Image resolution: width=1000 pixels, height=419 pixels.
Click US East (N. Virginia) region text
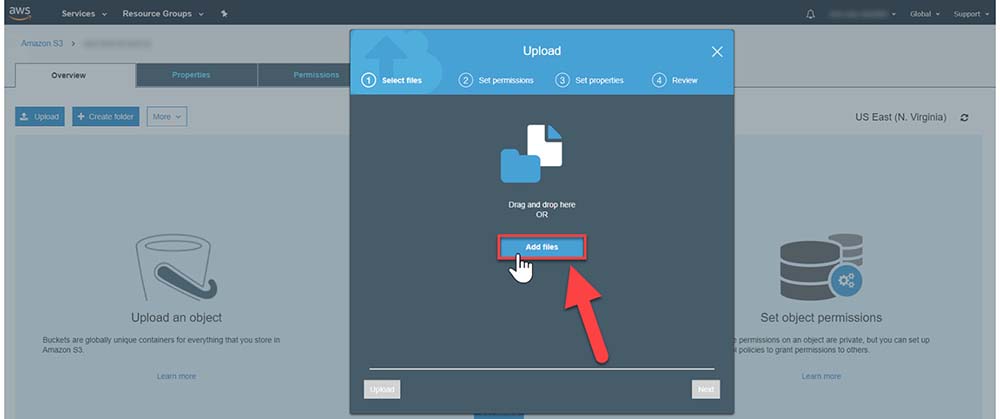click(901, 117)
